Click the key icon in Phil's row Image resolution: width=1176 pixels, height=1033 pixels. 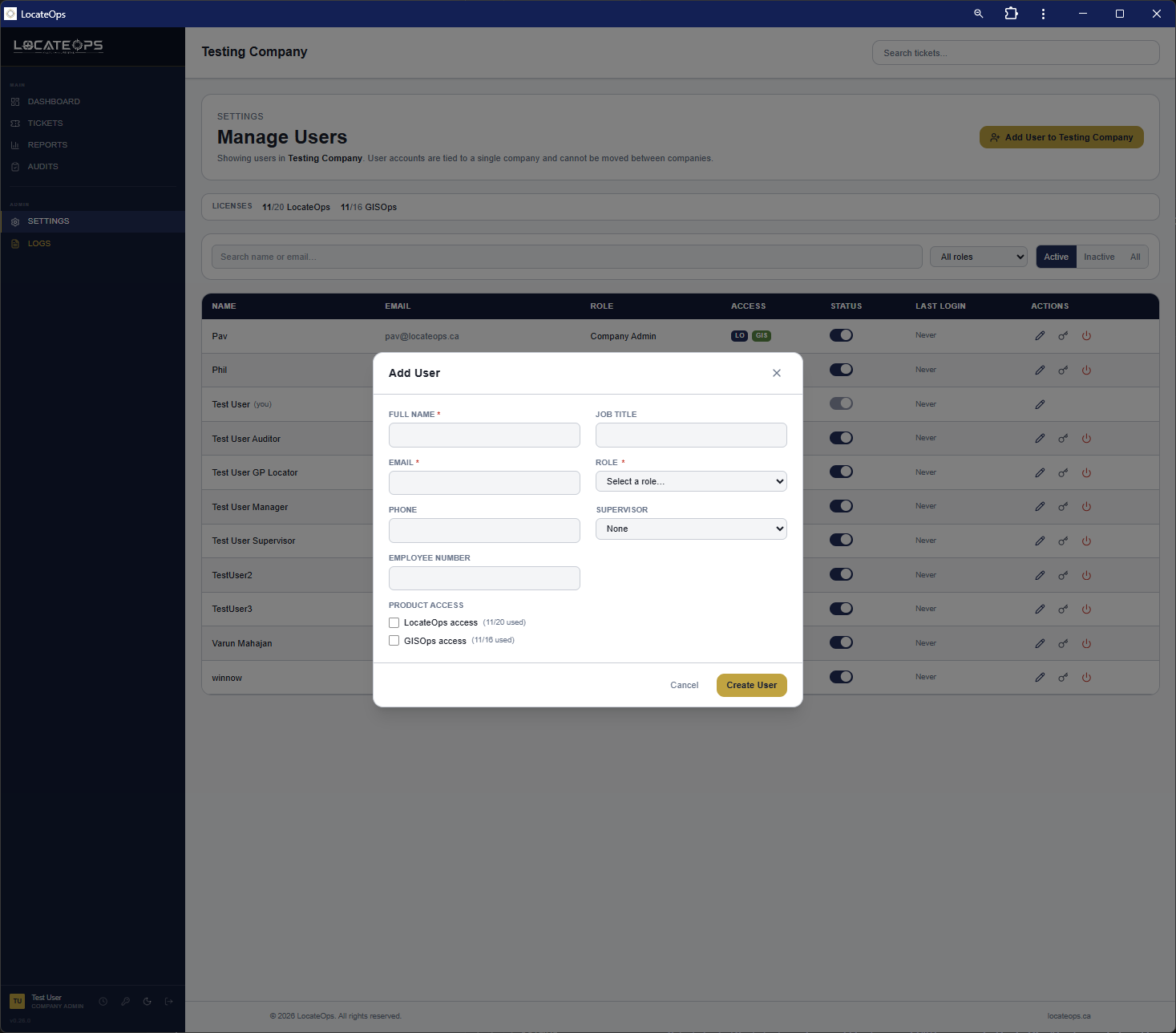1063,371
